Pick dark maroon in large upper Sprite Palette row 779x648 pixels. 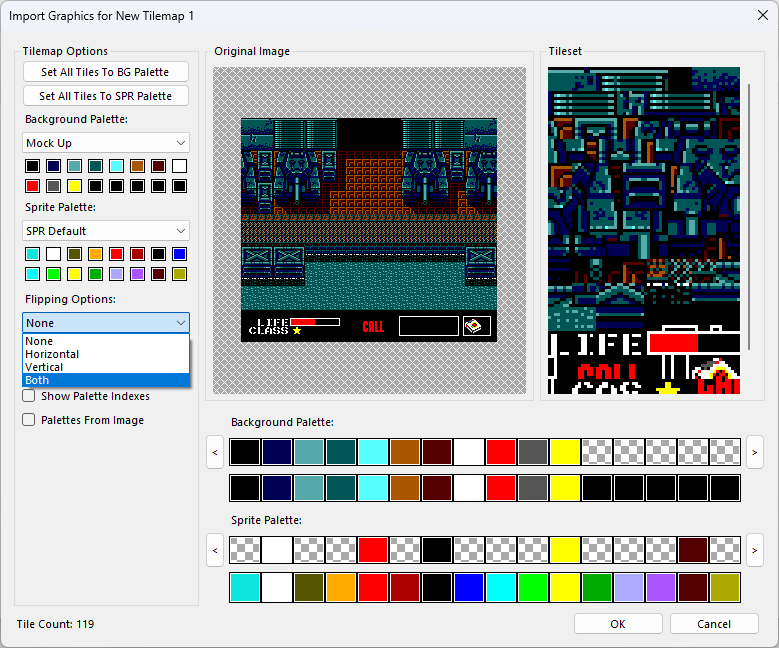(x=693, y=550)
